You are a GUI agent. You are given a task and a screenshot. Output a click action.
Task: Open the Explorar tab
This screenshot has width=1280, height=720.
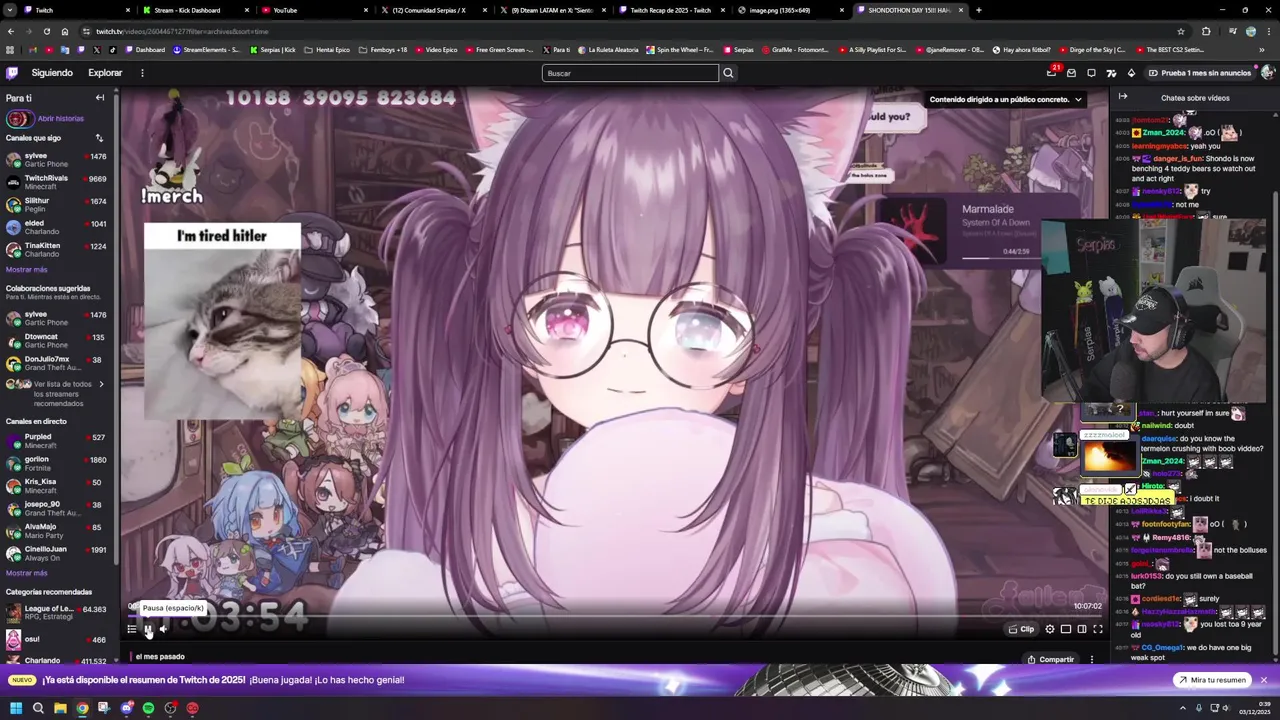pyautogui.click(x=105, y=73)
